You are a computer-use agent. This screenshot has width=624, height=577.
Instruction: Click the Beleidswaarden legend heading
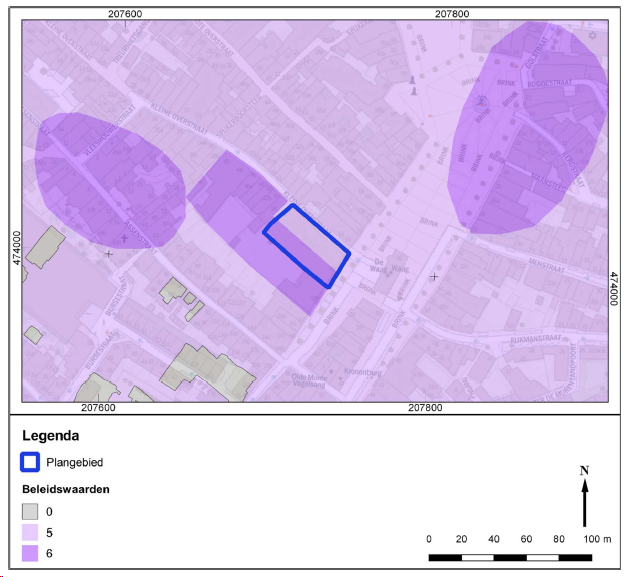click(66, 489)
